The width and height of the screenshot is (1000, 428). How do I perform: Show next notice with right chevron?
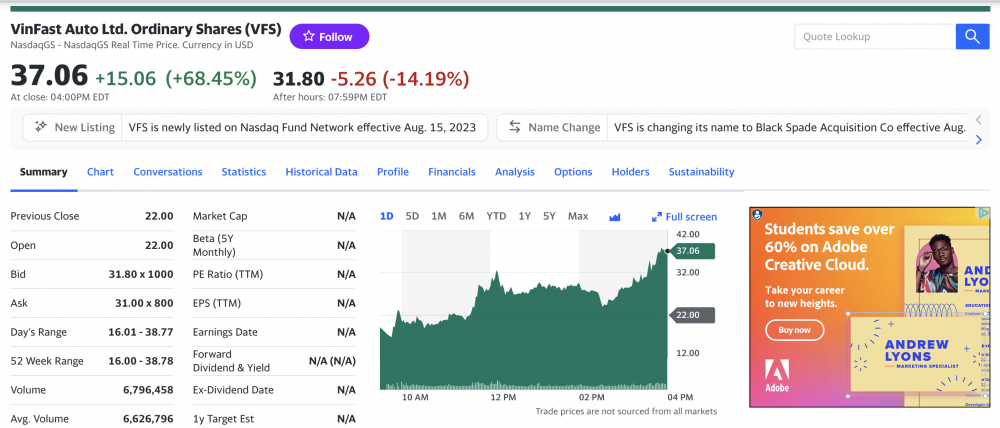coord(979,139)
